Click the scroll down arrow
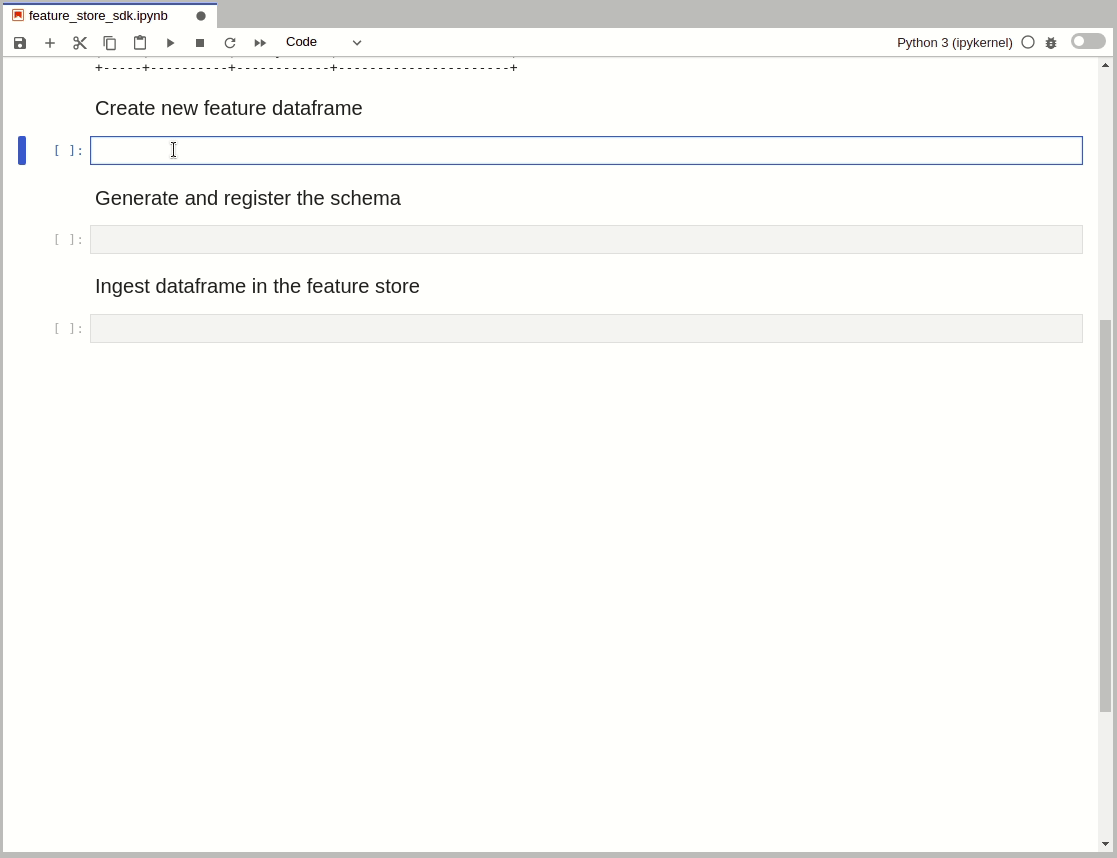Viewport: 1117px width, 858px height. tap(1106, 844)
